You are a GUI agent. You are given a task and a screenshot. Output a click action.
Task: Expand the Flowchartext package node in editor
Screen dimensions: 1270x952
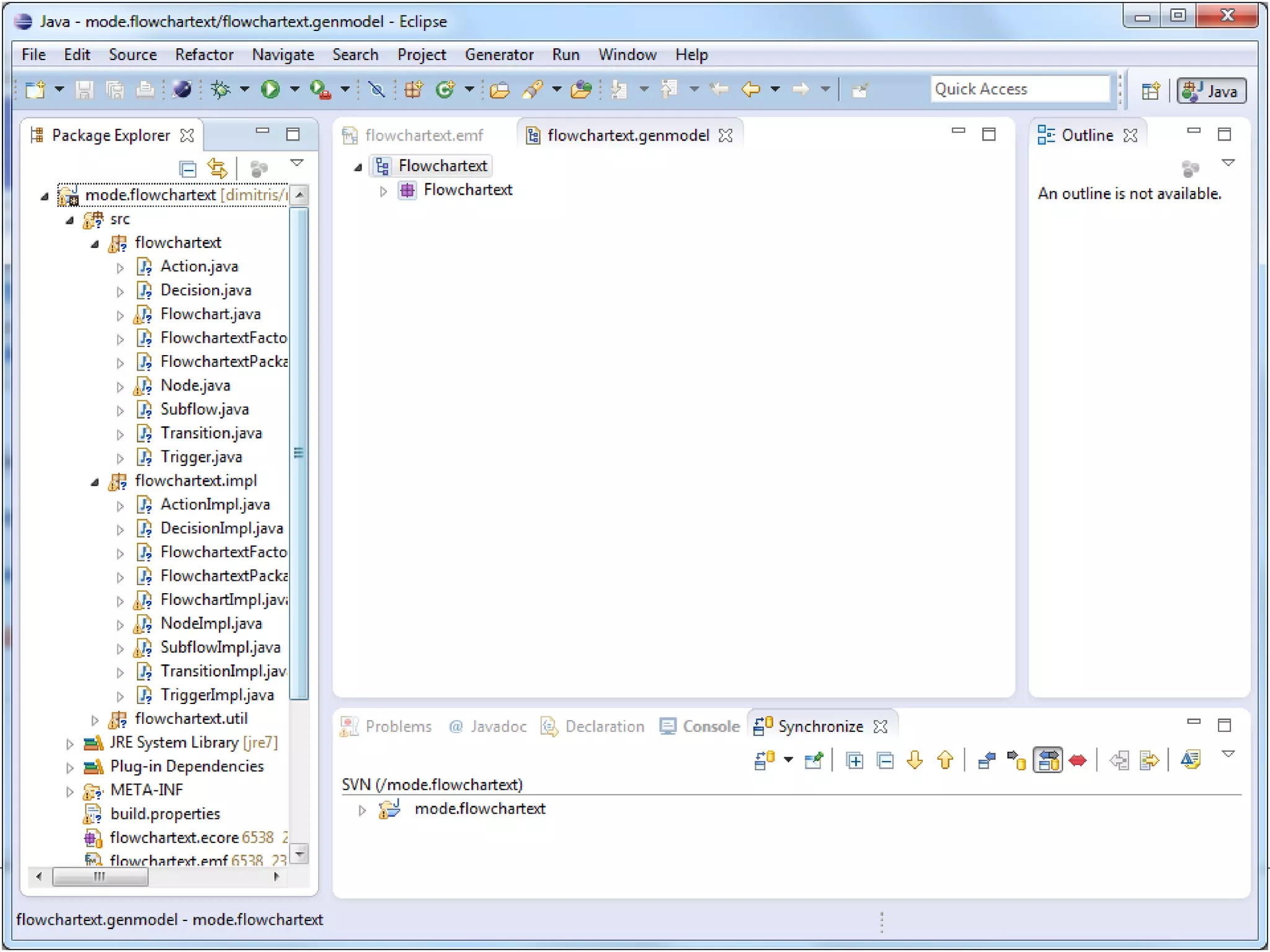pos(383,191)
